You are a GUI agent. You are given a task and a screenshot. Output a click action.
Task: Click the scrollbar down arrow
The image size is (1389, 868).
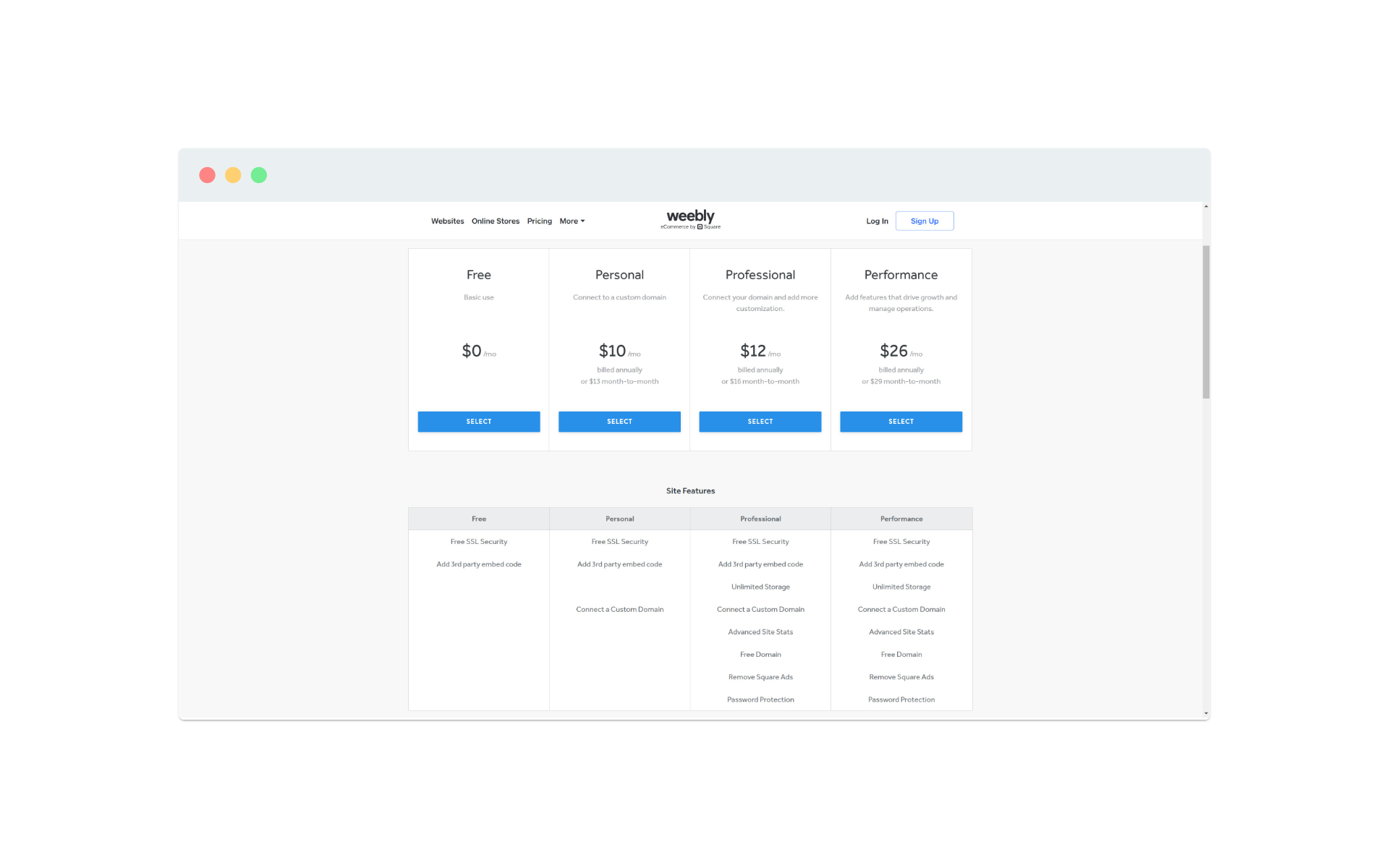click(x=1206, y=714)
